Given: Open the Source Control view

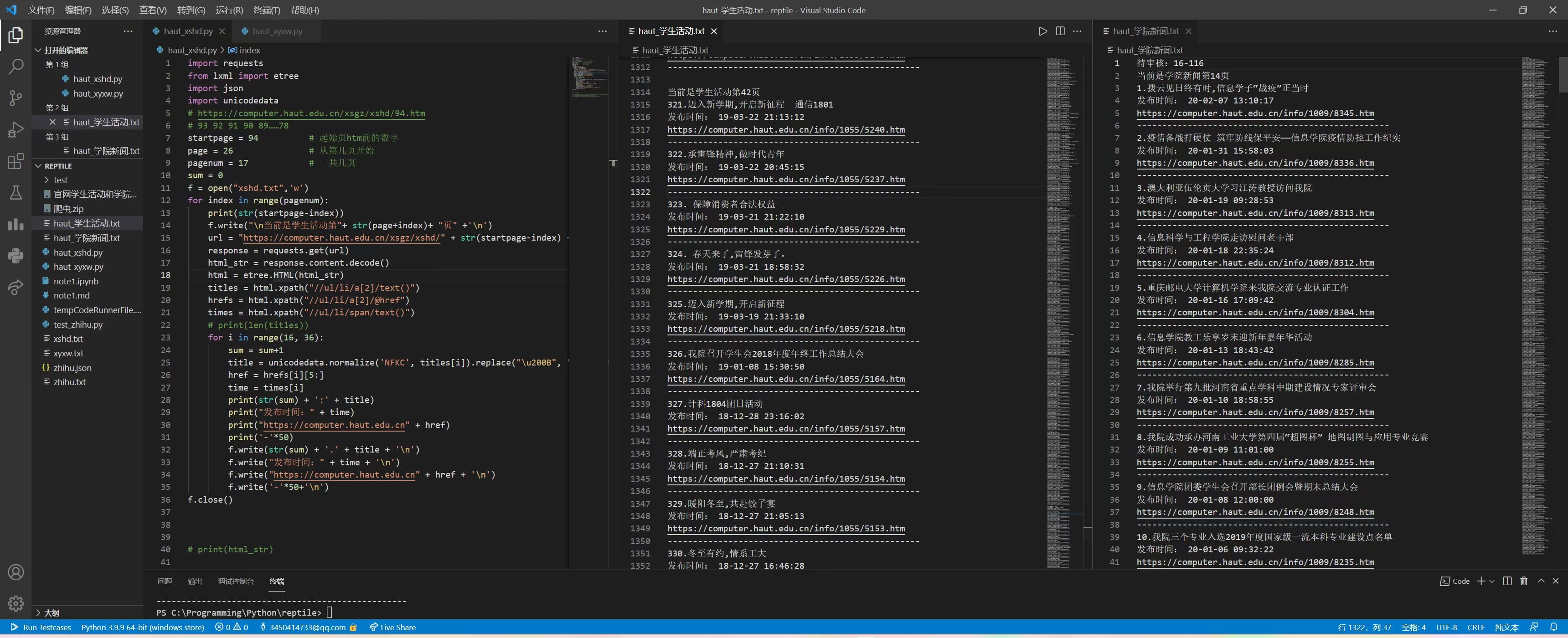Looking at the screenshot, I should pyautogui.click(x=16, y=98).
